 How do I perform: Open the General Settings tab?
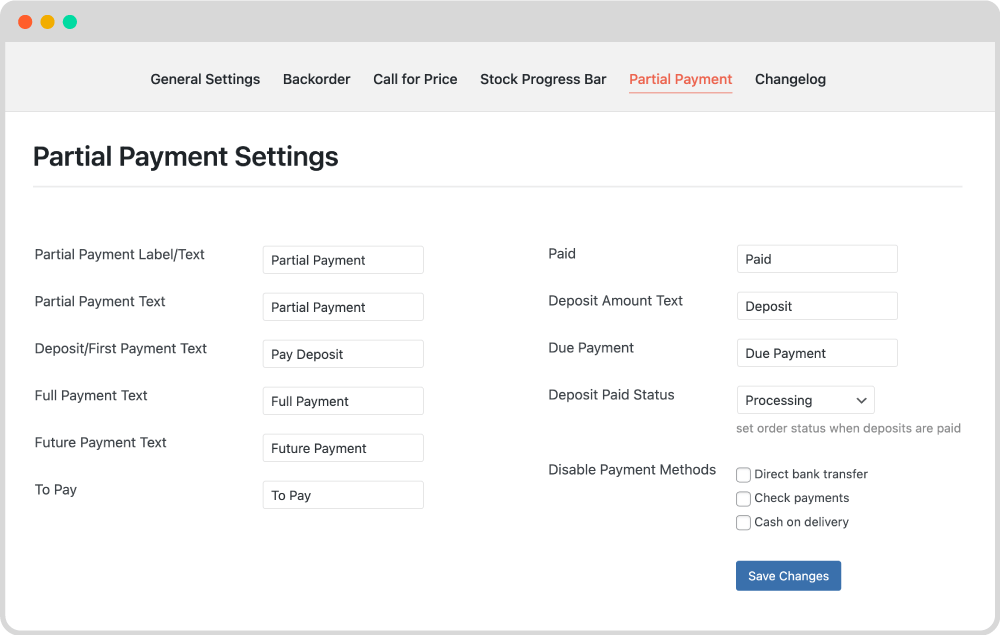click(x=205, y=79)
